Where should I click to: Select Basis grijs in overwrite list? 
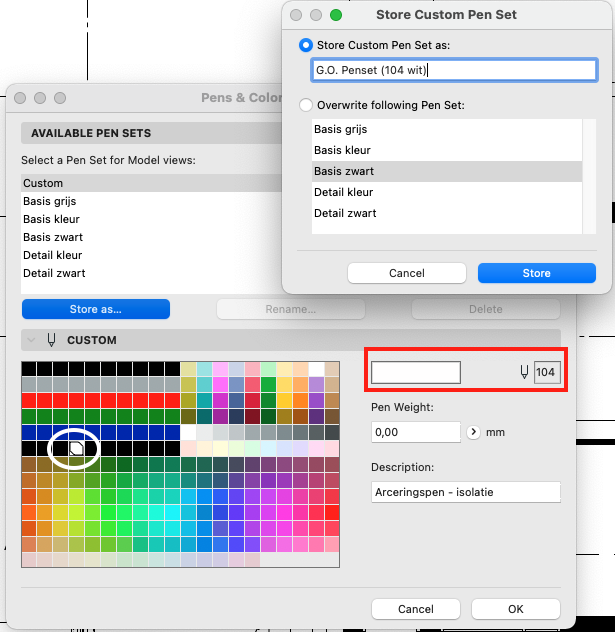pos(447,129)
